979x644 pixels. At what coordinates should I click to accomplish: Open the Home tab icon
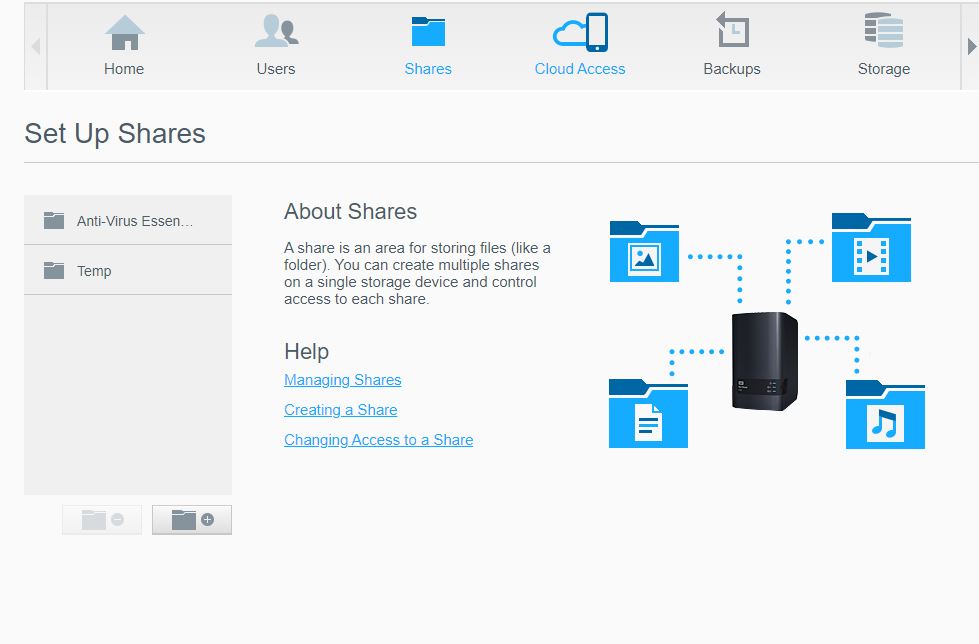click(124, 32)
